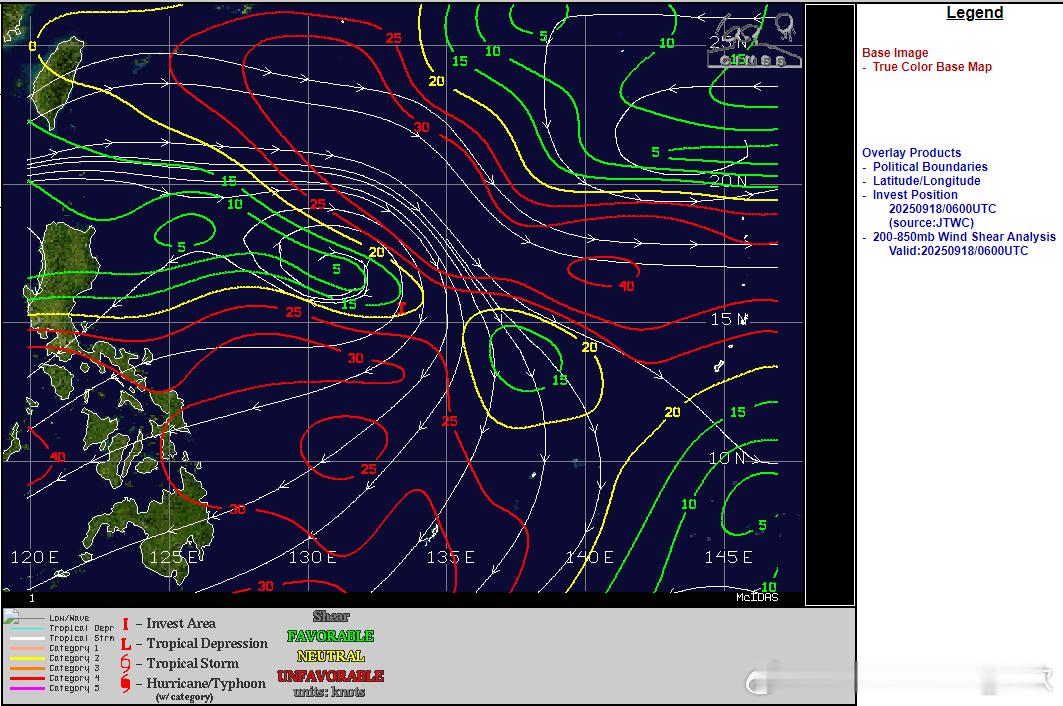Click 'Valid:20250918/0600UTC' timestamp
The height and width of the screenshot is (706, 1063).
pos(958,251)
